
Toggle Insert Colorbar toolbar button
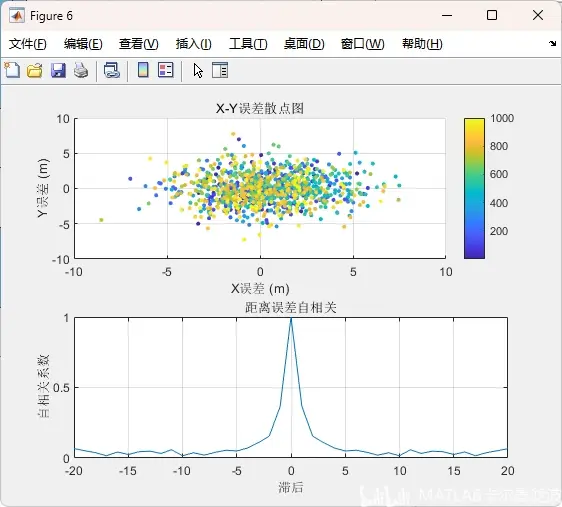click(x=143, y=70)
